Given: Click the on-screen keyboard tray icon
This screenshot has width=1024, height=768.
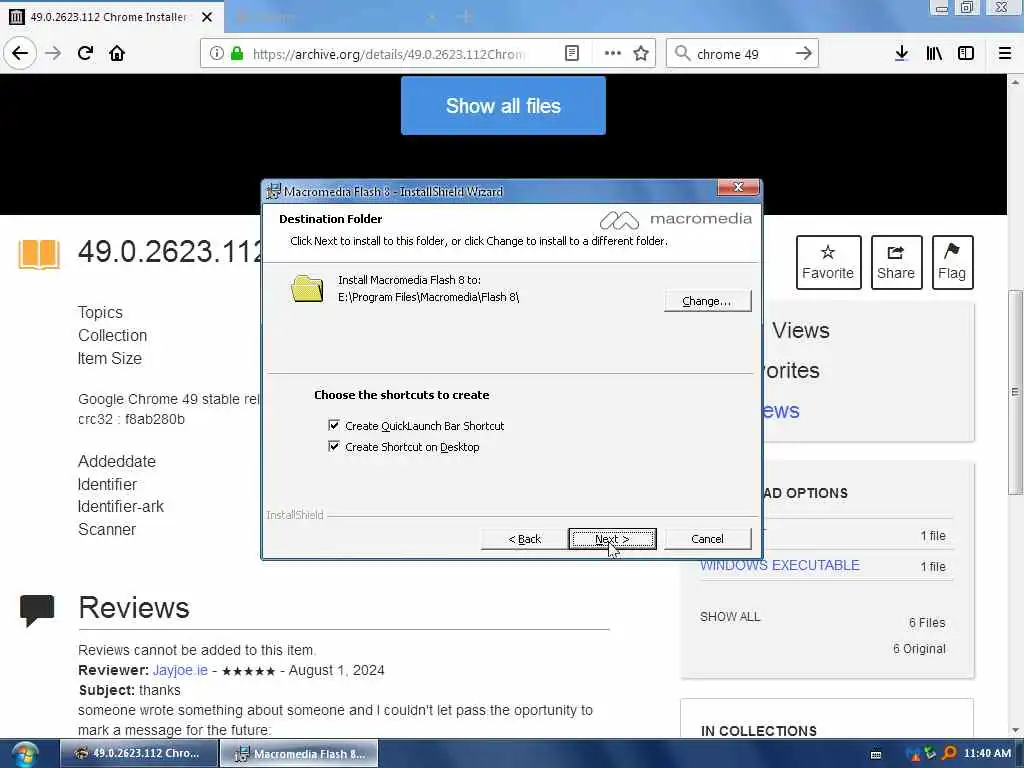Looking at the screenshot, I should 876,754.
